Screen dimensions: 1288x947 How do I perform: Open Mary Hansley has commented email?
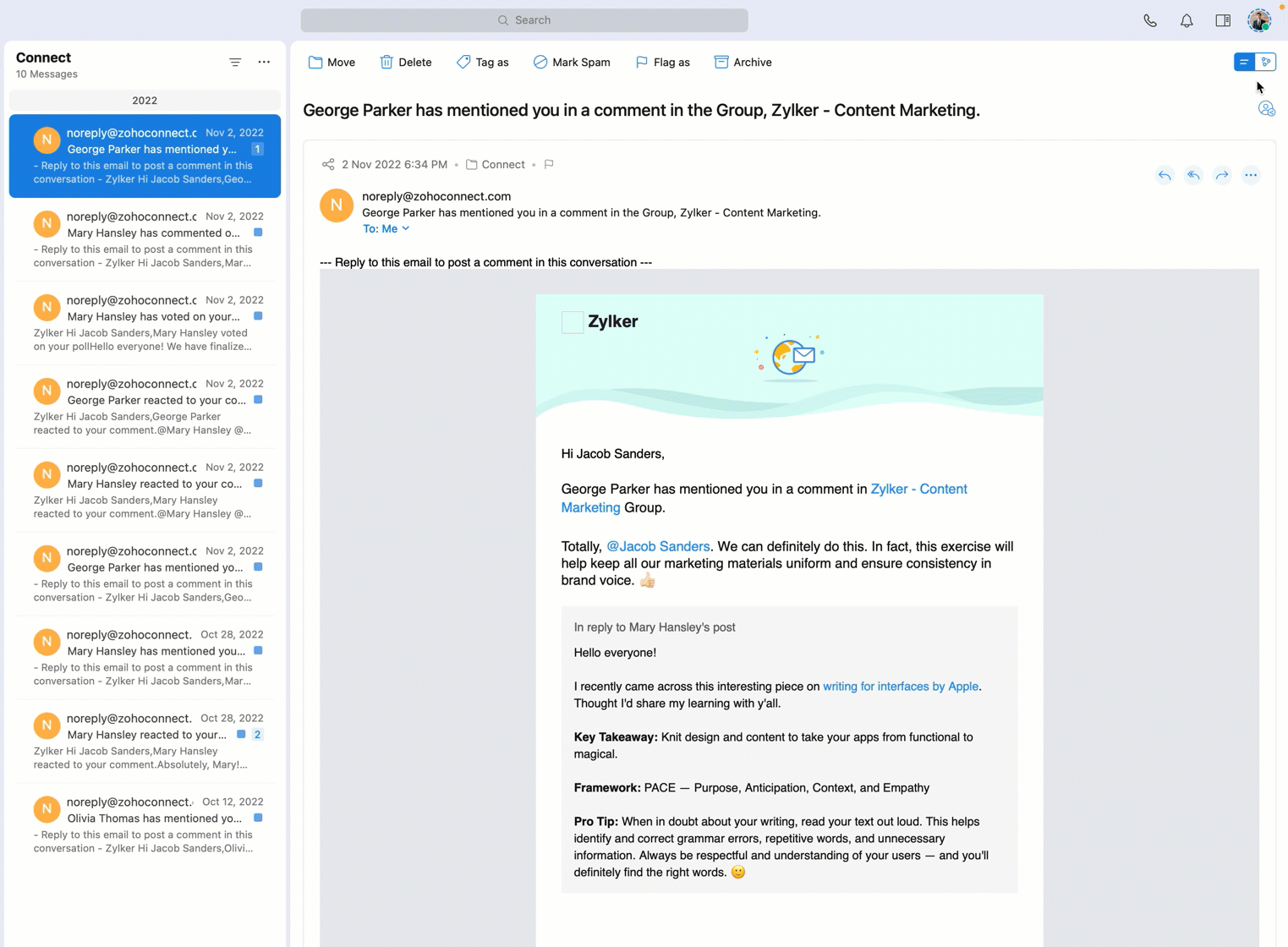coord(145,239)
